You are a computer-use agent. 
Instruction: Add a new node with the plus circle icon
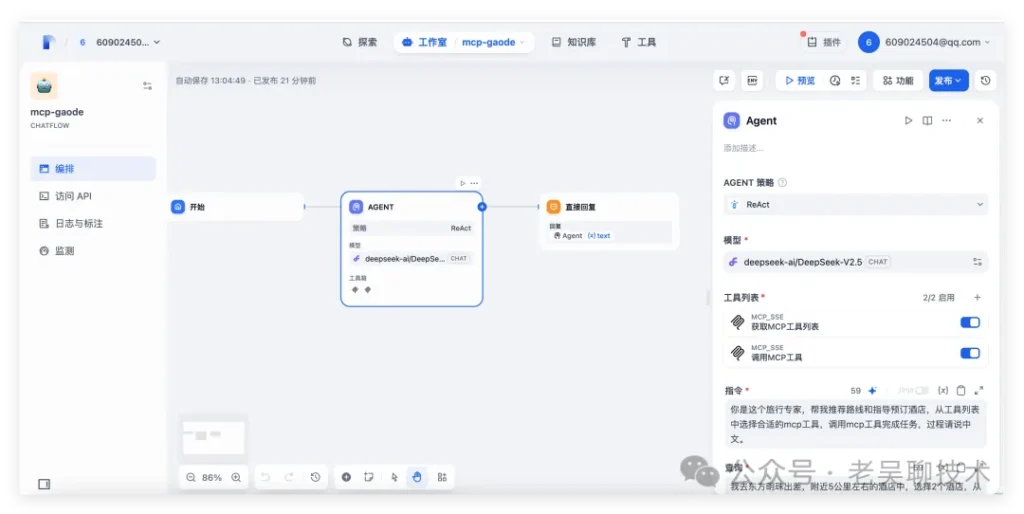click(x=346, y=477)
